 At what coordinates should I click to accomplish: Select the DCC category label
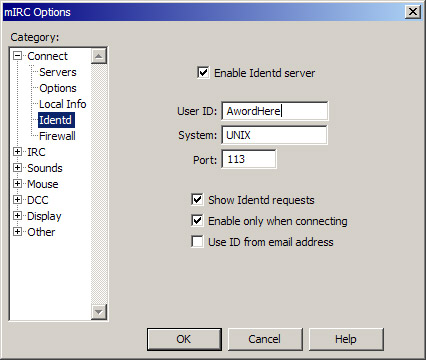coord(38,200)
